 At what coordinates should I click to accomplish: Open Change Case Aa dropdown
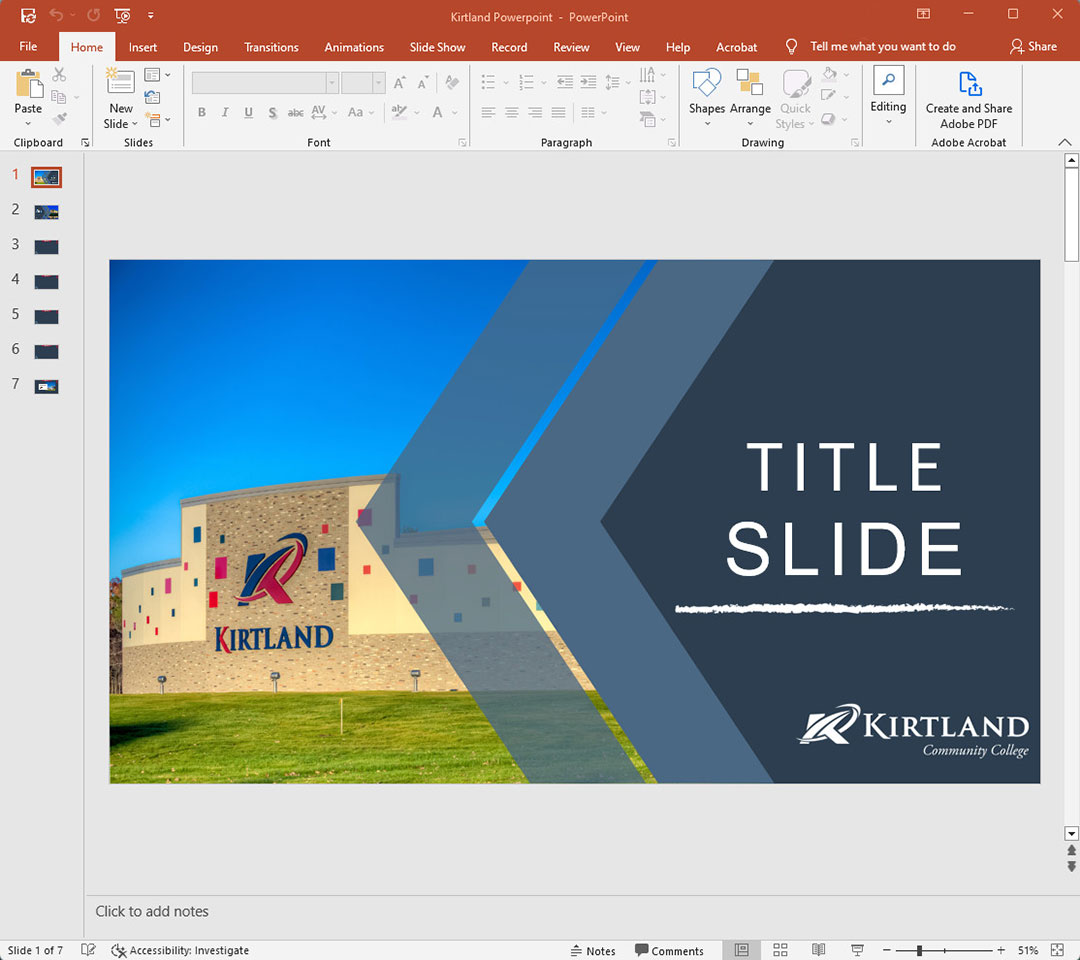[x=361, y=112]
